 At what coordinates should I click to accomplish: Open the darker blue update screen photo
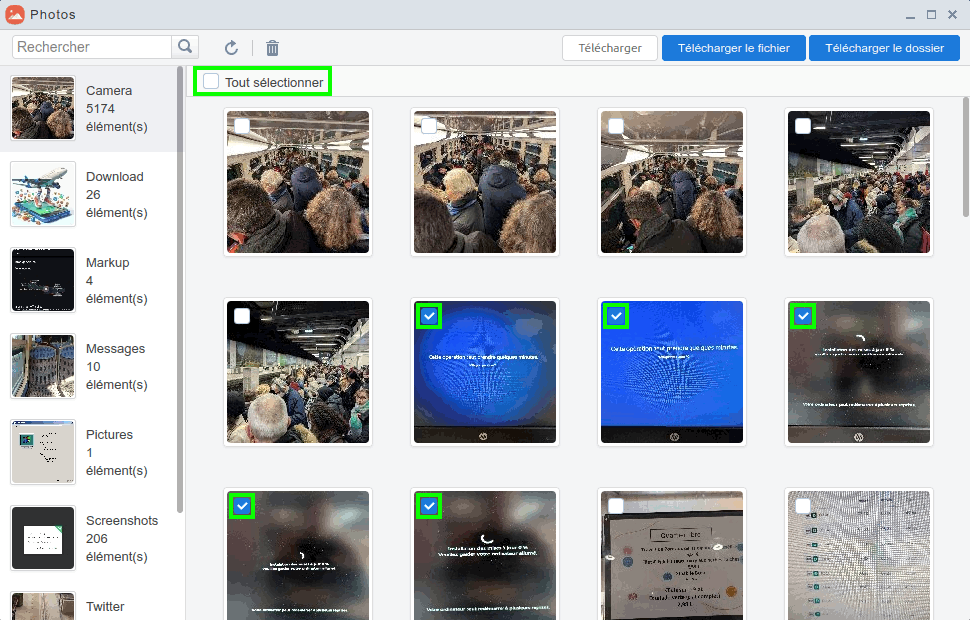[x=485, y=372]
